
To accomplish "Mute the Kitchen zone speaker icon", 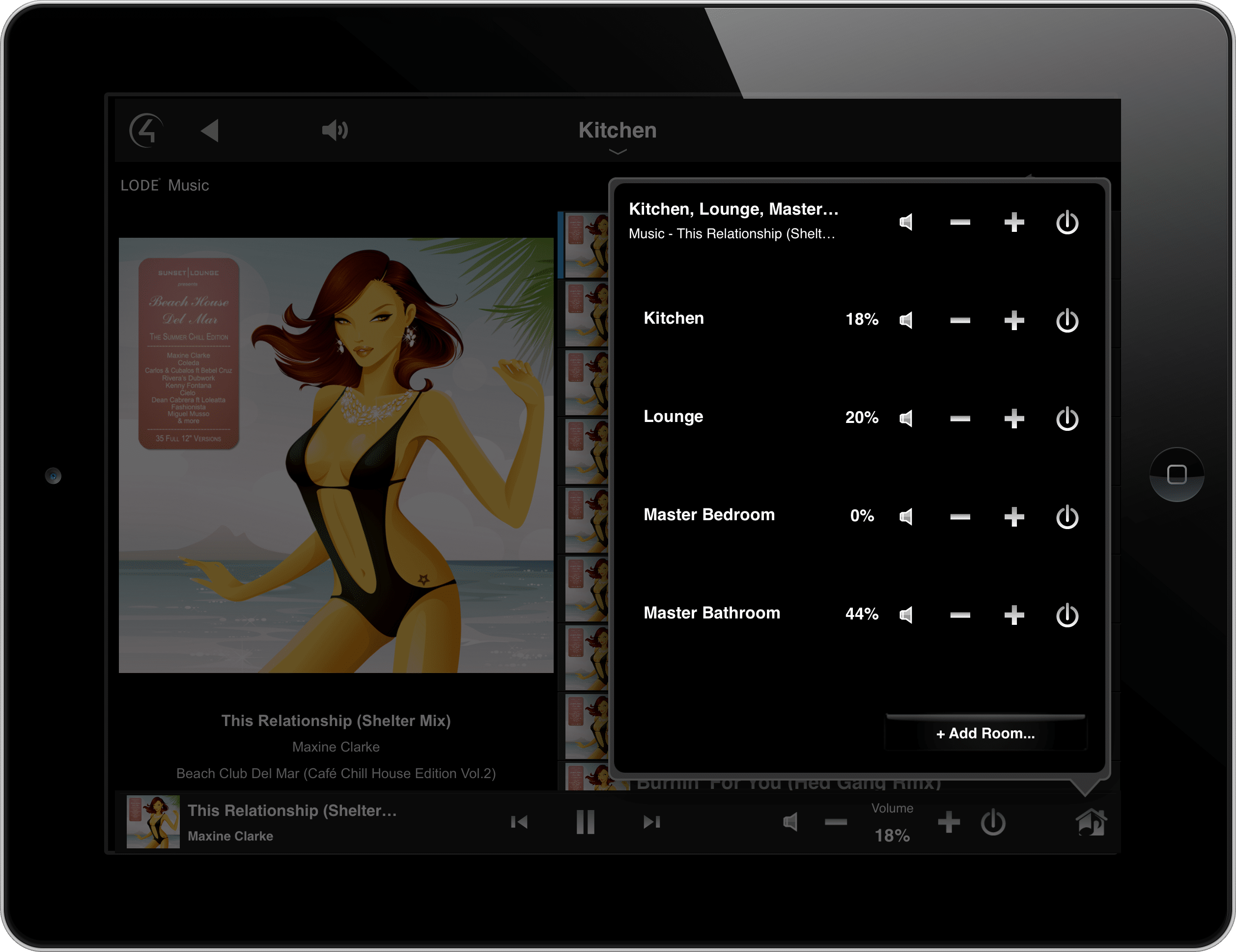I will 905,319.
